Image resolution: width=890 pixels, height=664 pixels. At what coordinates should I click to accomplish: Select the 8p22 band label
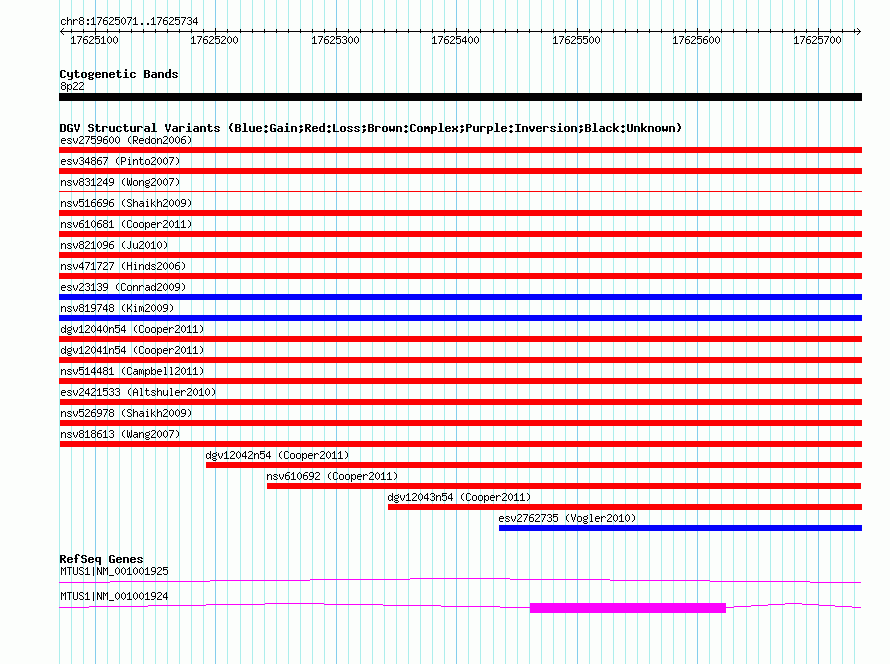72,86
